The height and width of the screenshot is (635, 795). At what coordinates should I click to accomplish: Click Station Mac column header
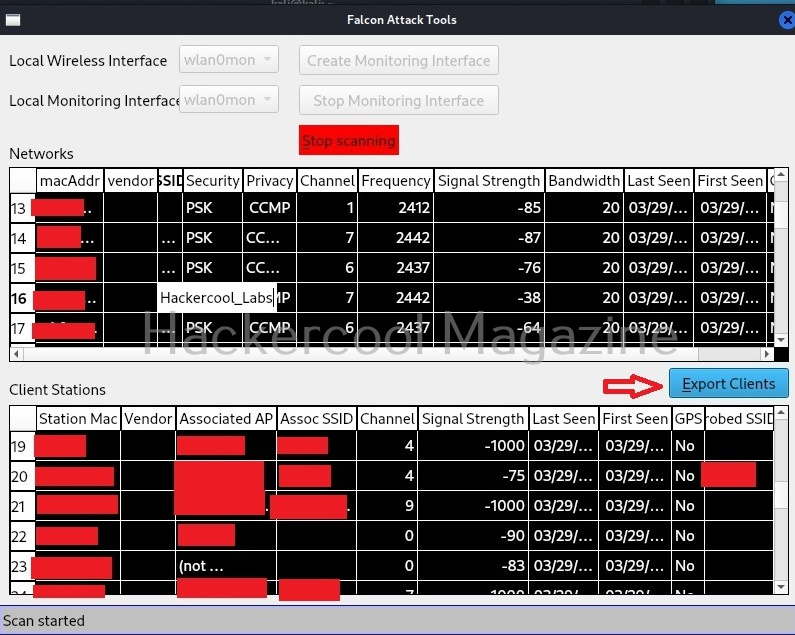[78, 418]
